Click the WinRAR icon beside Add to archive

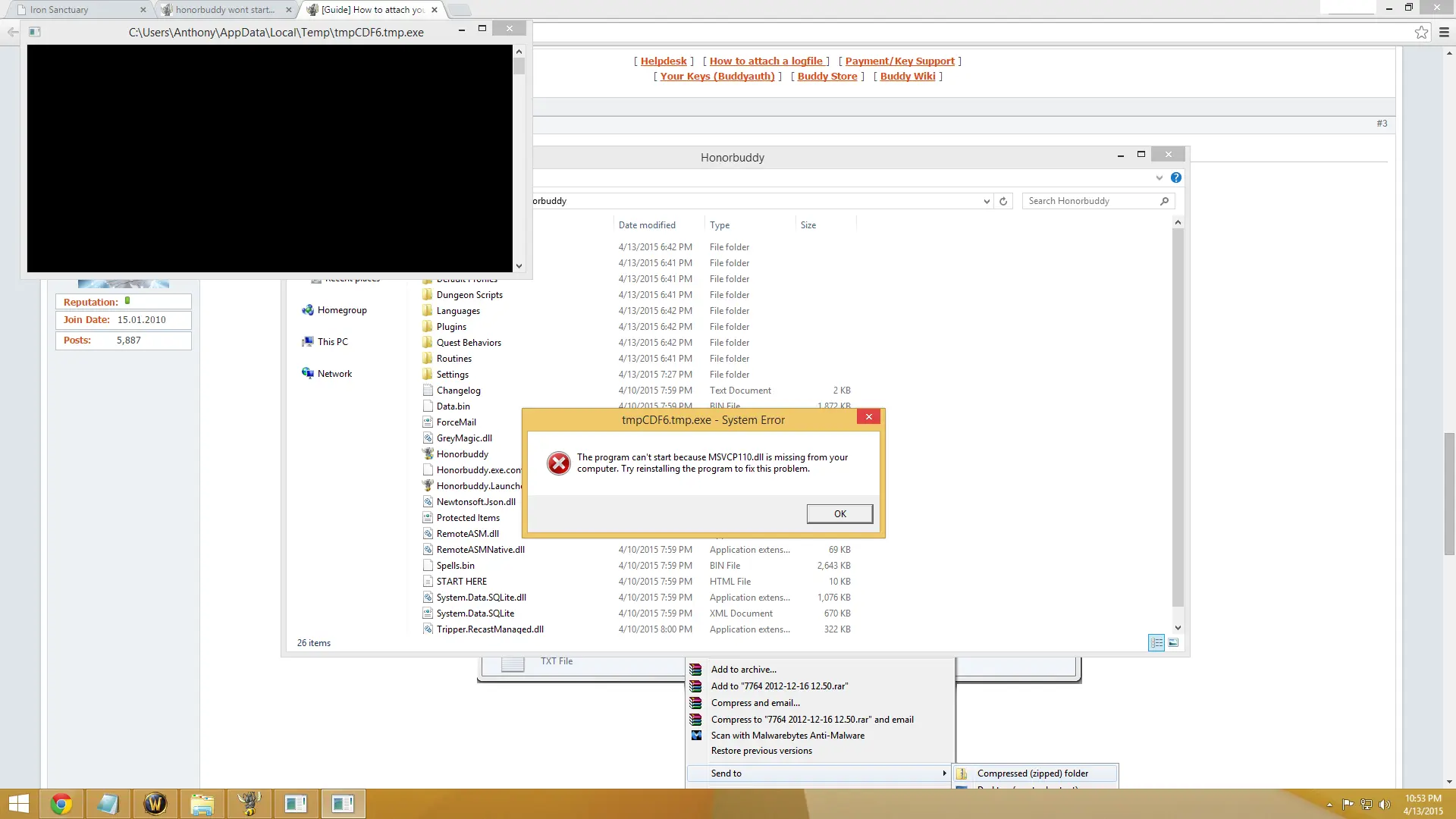(x=695, y=670)
